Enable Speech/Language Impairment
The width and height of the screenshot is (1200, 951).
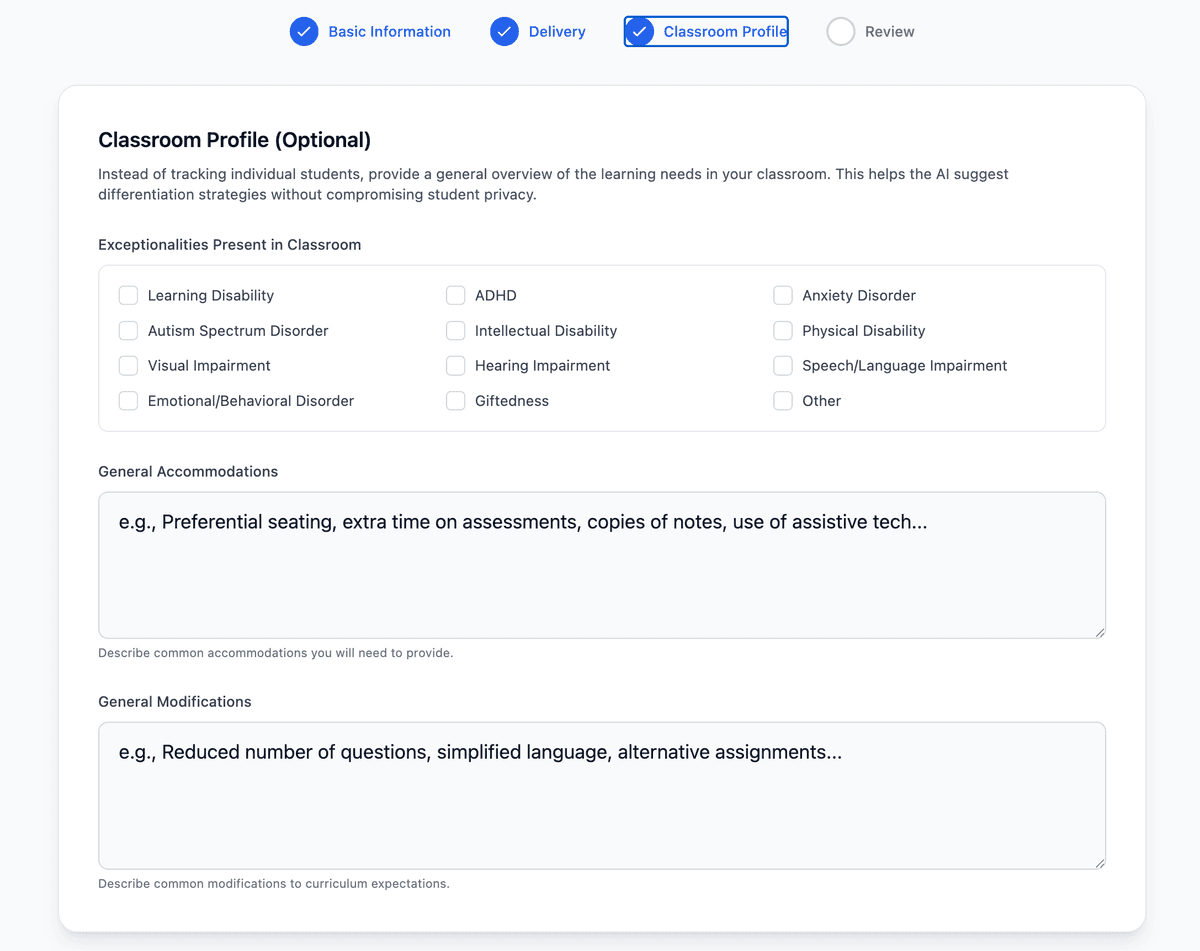(782, 365)
